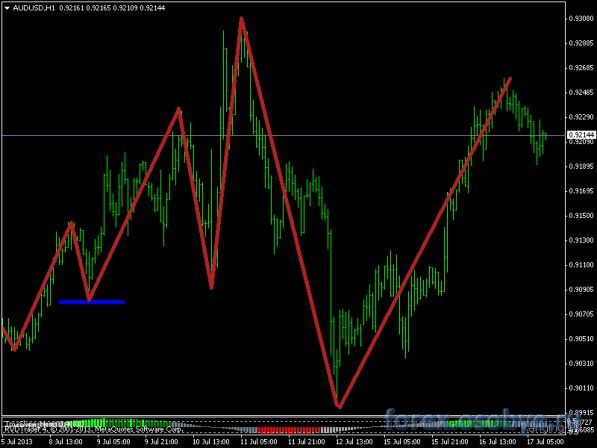Select the current price label 0.92144
597x448 pixels.
coord(581,135)
